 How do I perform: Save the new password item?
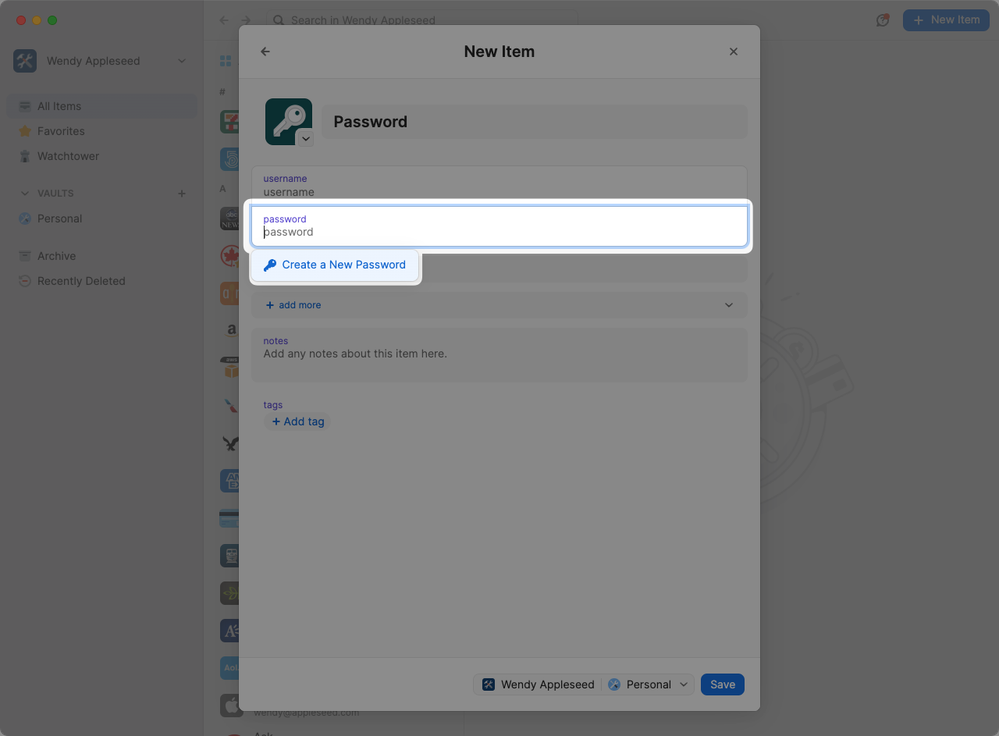pos(722,685)
